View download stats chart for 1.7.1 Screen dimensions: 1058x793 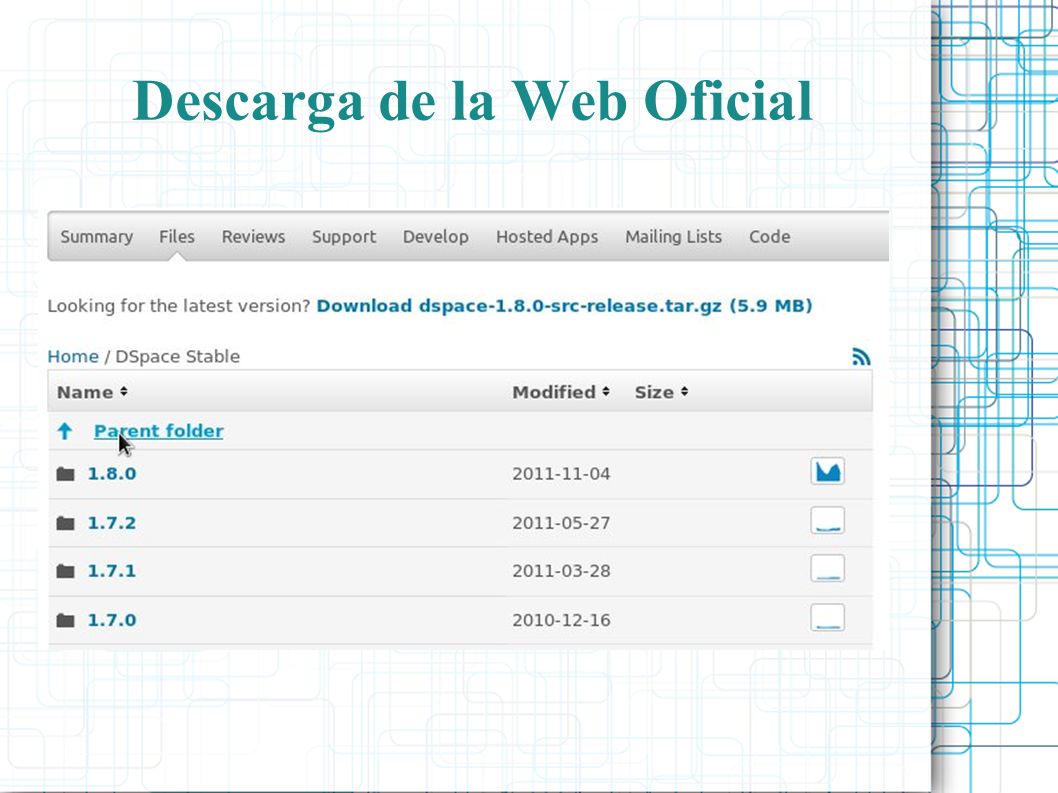coord(828,569)
